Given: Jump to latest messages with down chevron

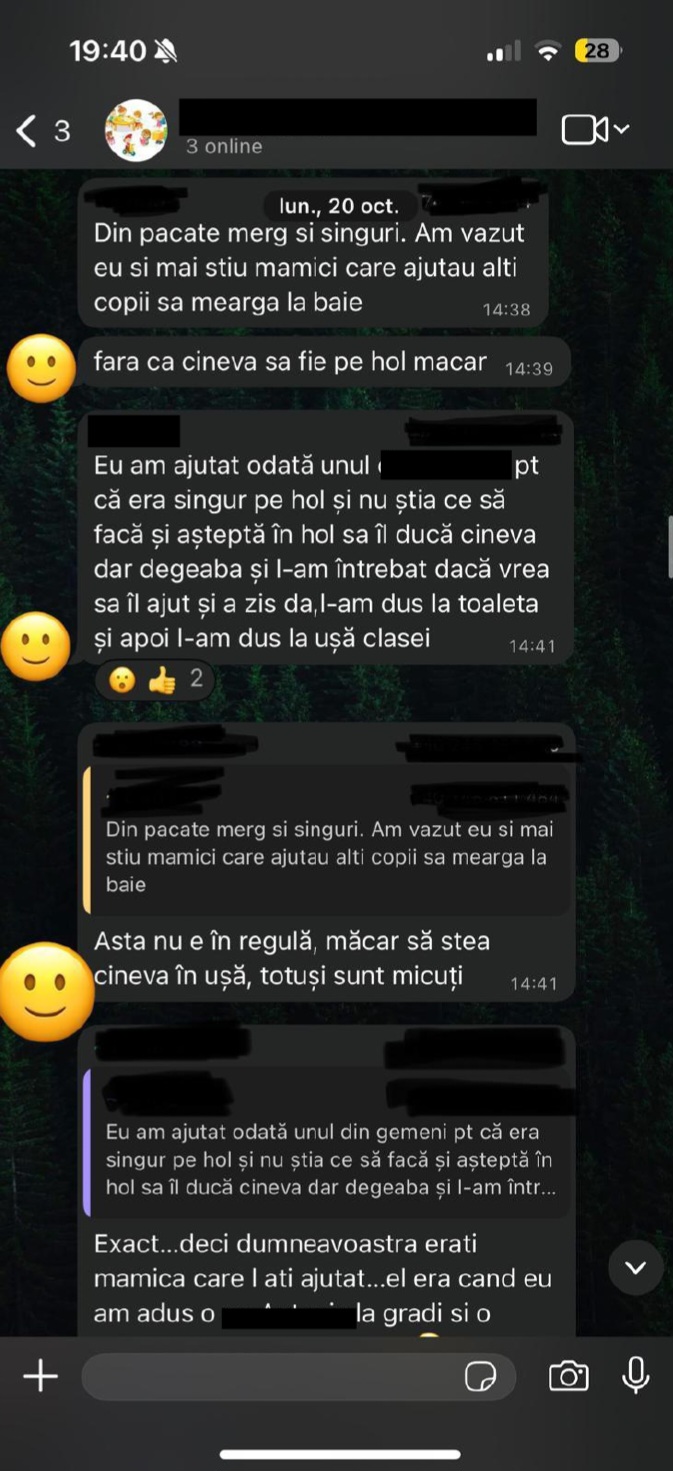Looking at the screenshot, I should tap(635, 1268).
